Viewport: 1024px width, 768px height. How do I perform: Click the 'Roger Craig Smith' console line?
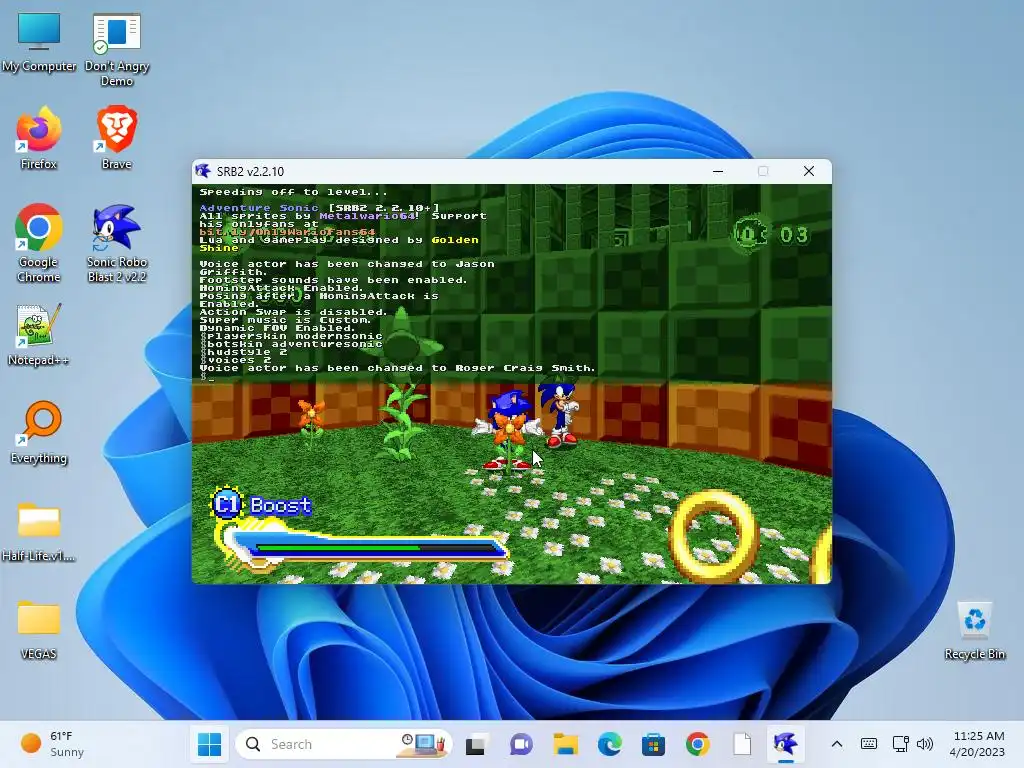[397, 368]
